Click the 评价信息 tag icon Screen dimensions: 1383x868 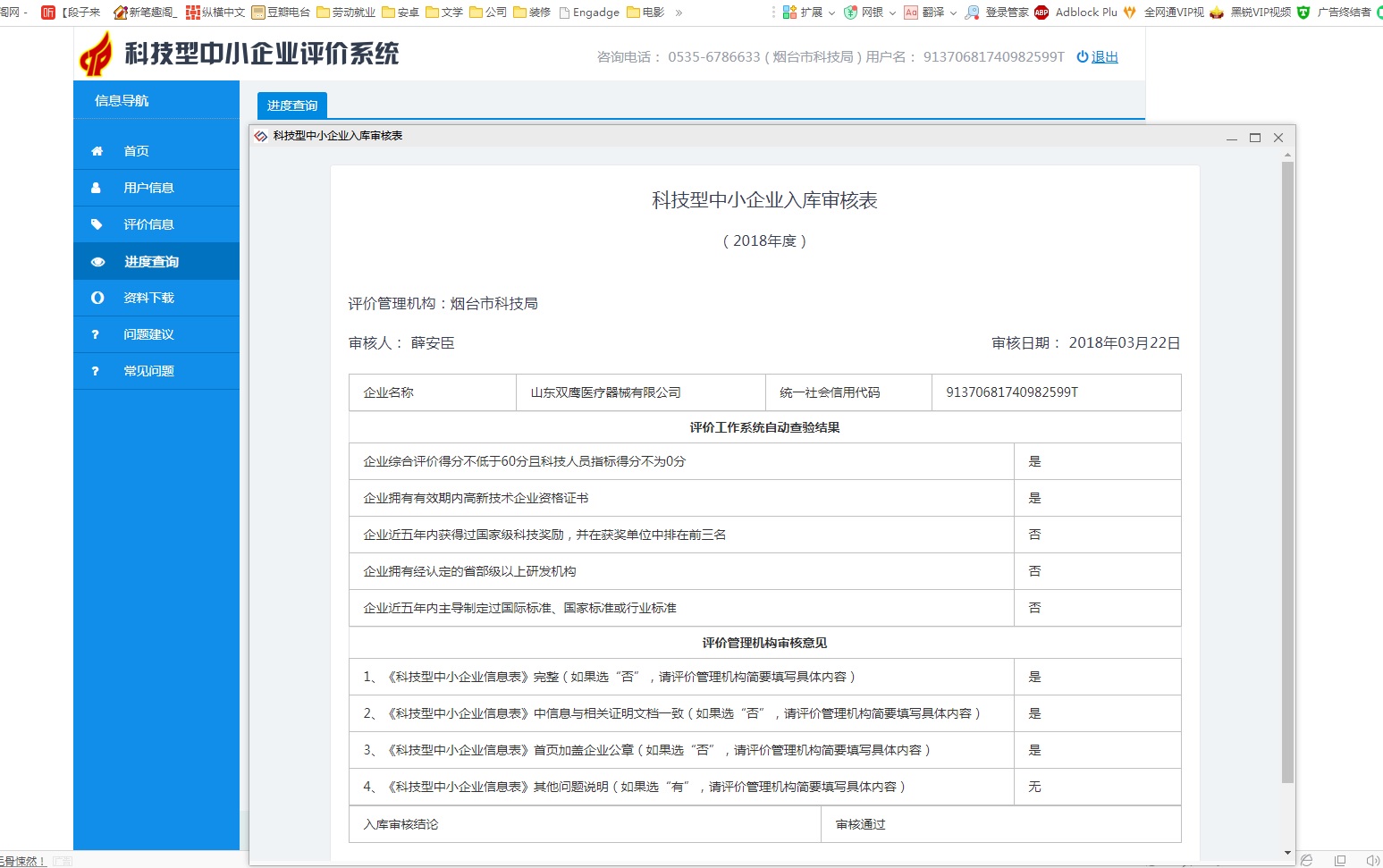[97, 224]
